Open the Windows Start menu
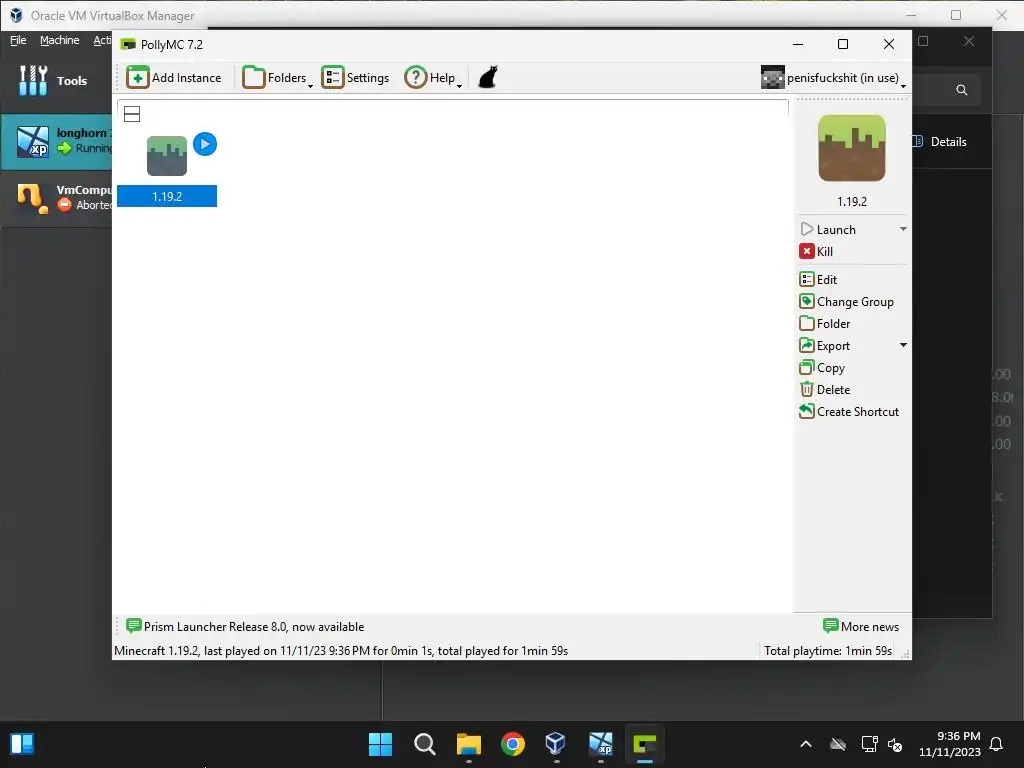 tap(380, 744)
